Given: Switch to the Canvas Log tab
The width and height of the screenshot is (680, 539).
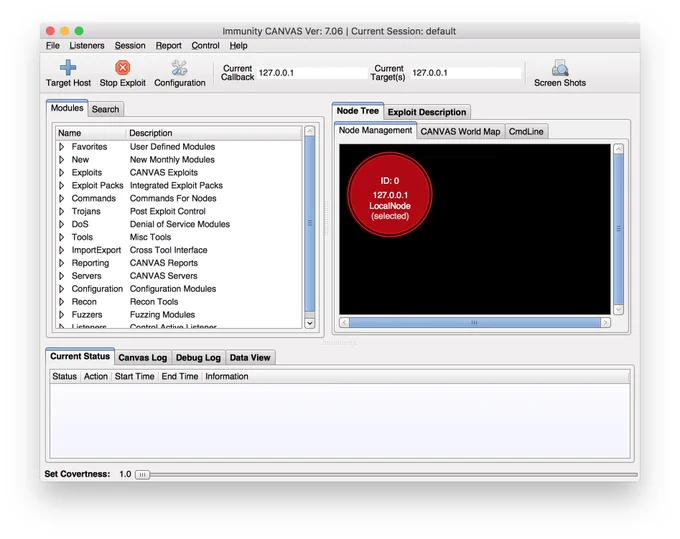Looking at the screenshot, I should 143,358.
